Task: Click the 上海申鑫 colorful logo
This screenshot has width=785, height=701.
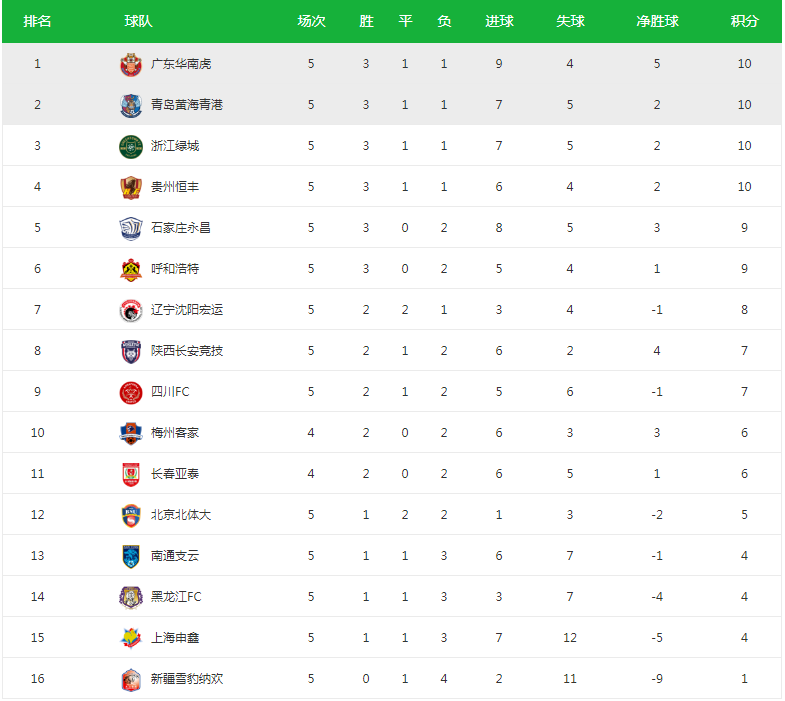Action: (131, 638)
